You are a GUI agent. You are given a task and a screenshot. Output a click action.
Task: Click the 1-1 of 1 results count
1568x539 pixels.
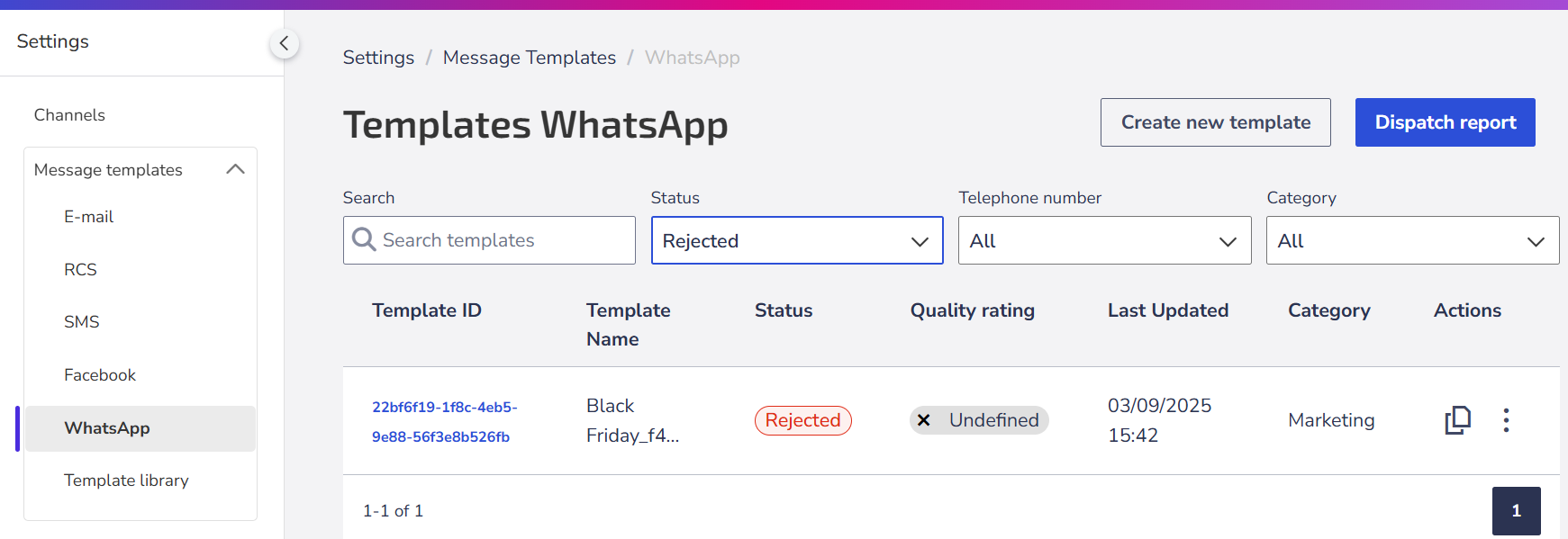tap(393, 511)
